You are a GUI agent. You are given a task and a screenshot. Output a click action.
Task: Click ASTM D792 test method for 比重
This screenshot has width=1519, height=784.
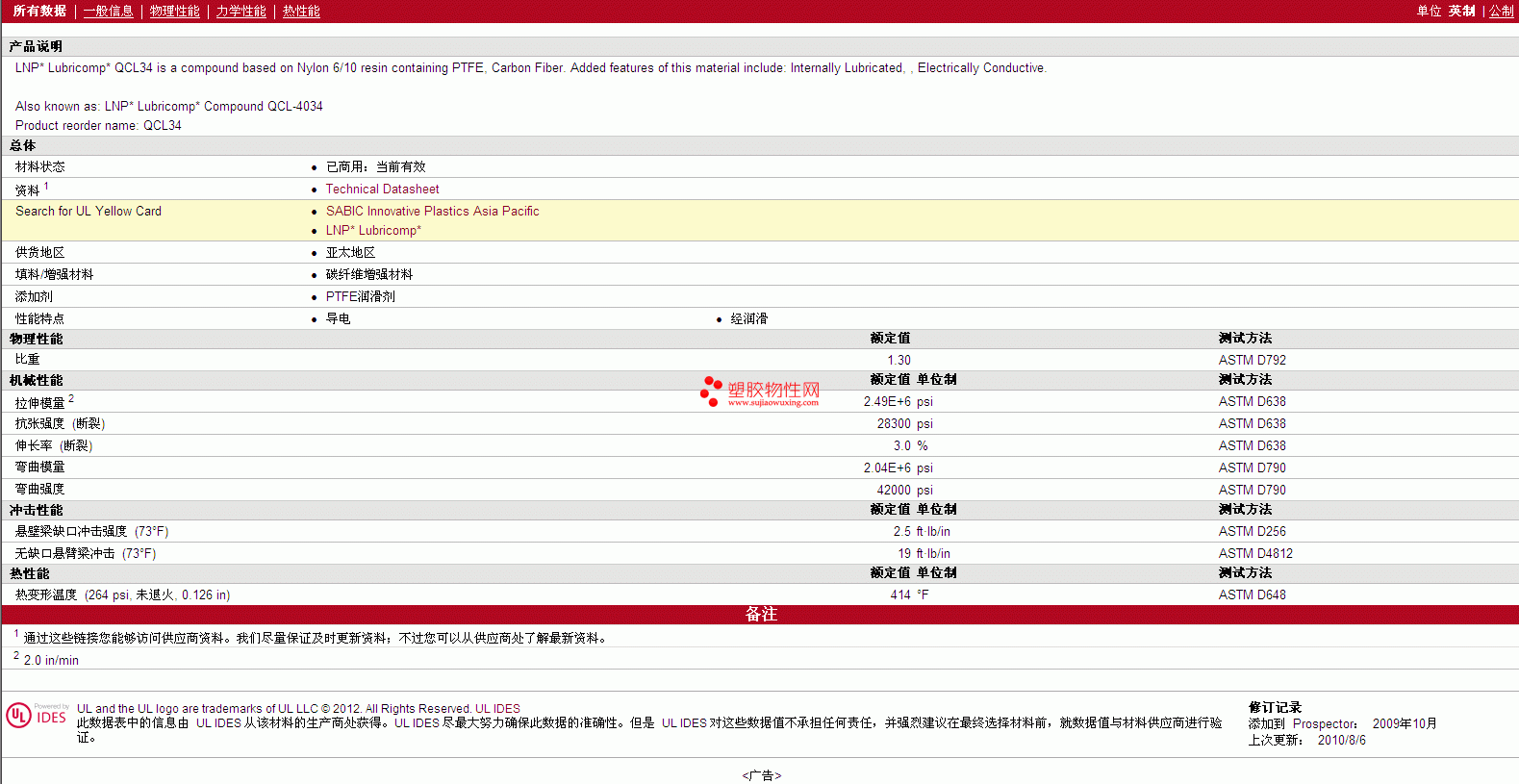1252,361
